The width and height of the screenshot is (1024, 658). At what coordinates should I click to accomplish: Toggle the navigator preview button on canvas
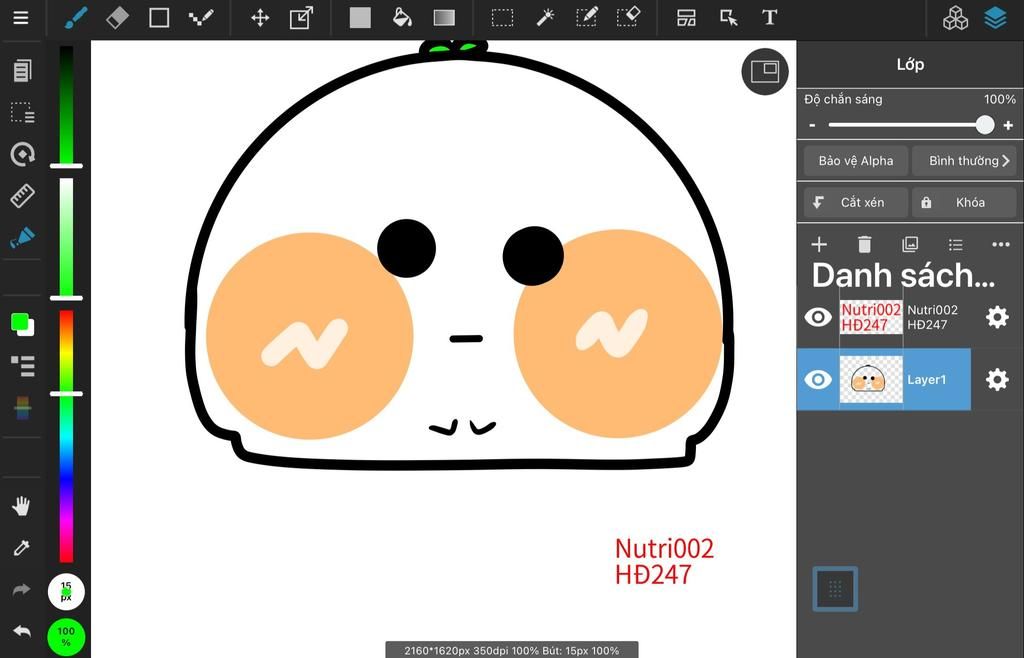765,71
